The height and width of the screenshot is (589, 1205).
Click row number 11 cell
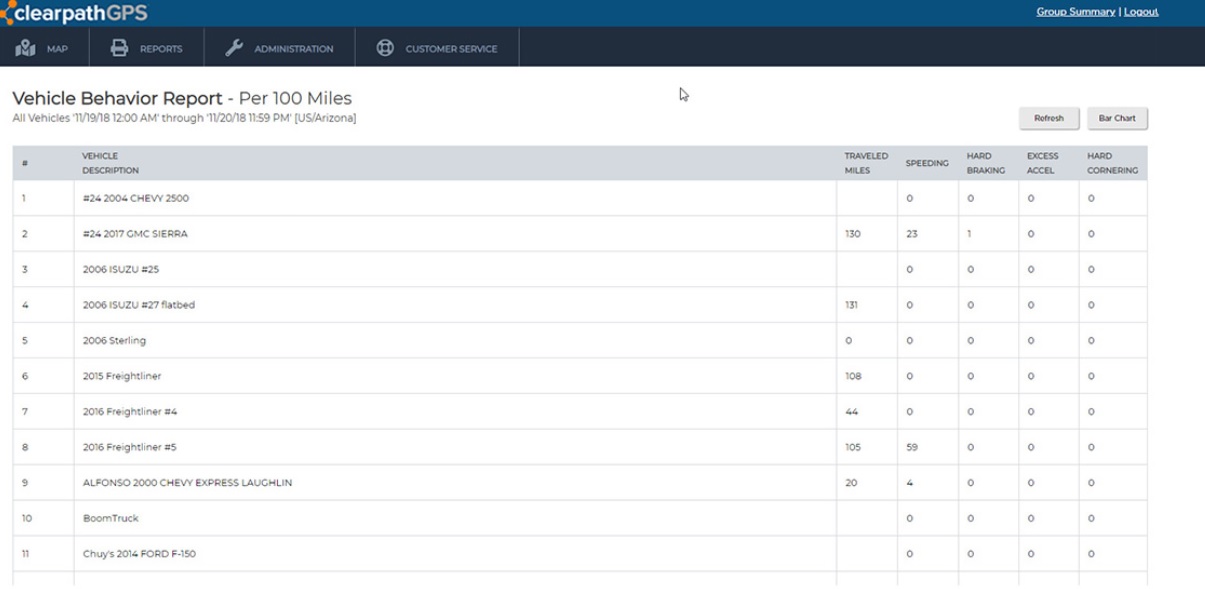[x=43, y=553]
